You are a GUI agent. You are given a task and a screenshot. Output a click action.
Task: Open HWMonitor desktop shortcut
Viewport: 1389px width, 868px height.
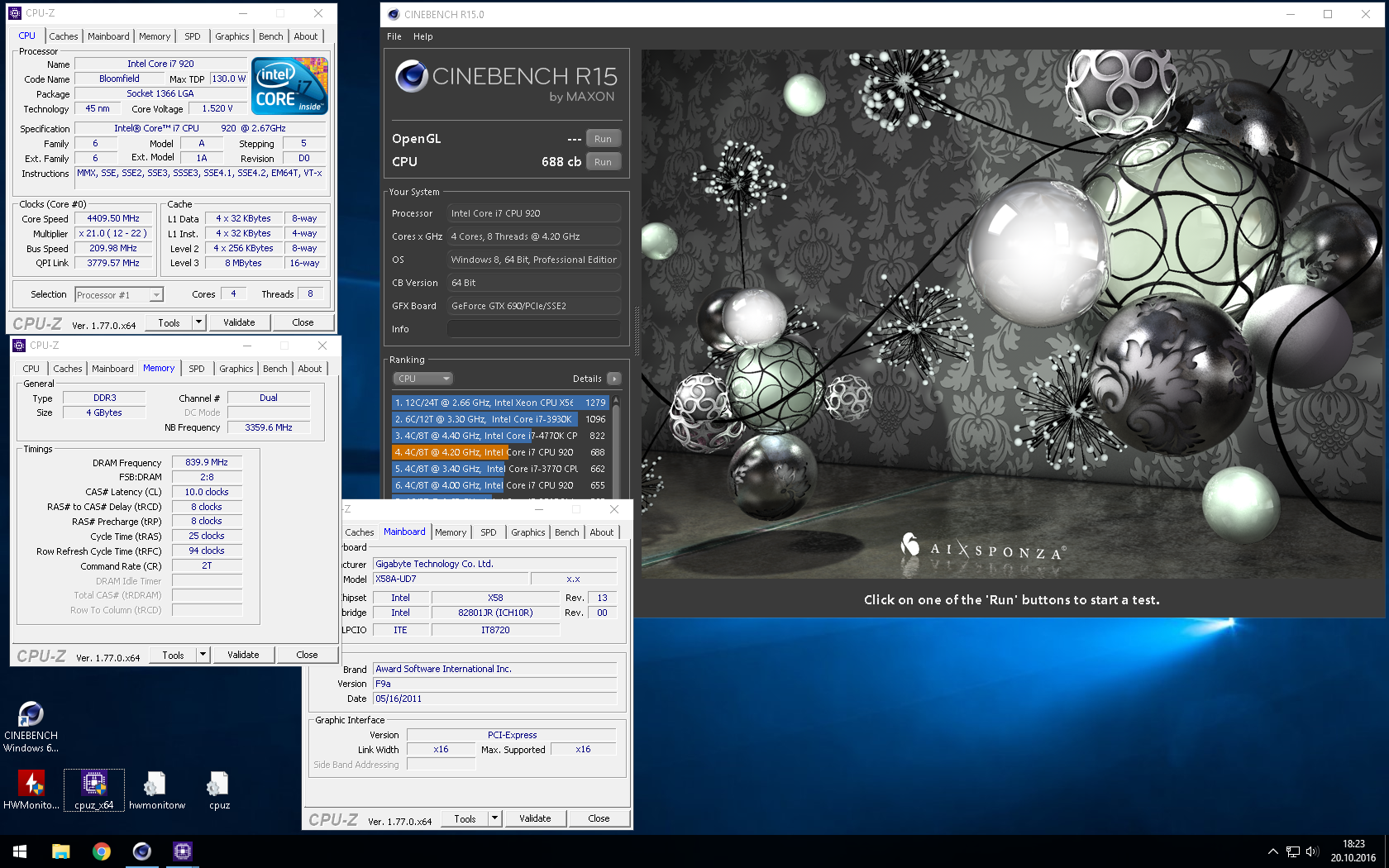pos(31,789)
